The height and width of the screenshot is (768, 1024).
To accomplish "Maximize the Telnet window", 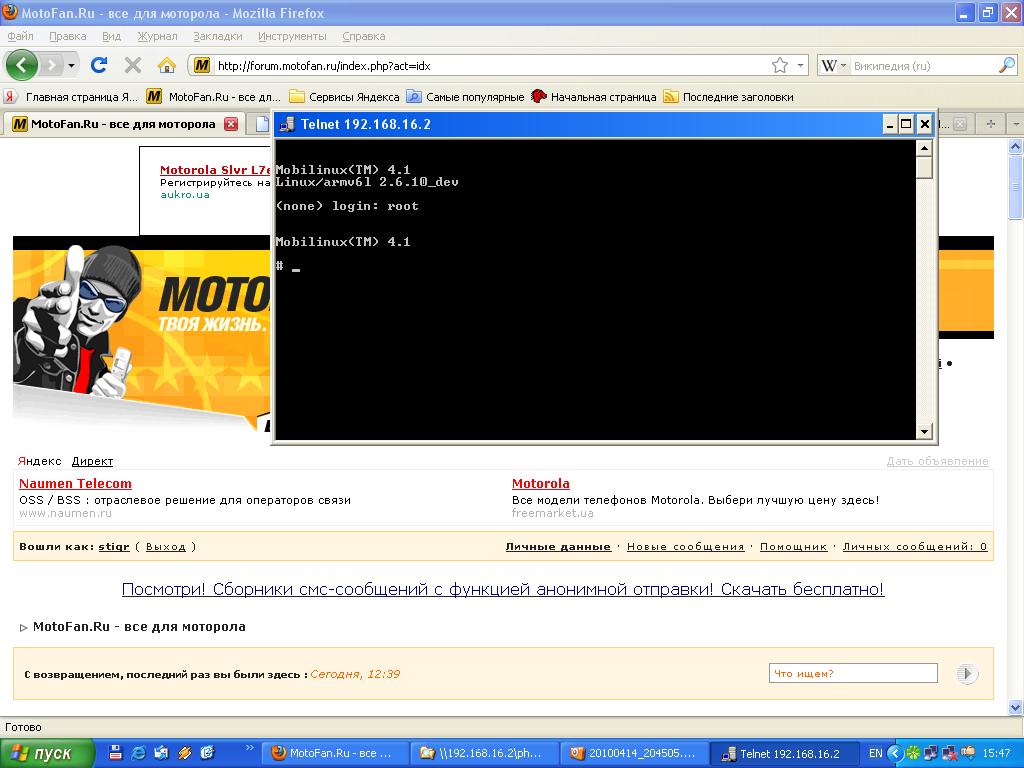I will 906,124.
